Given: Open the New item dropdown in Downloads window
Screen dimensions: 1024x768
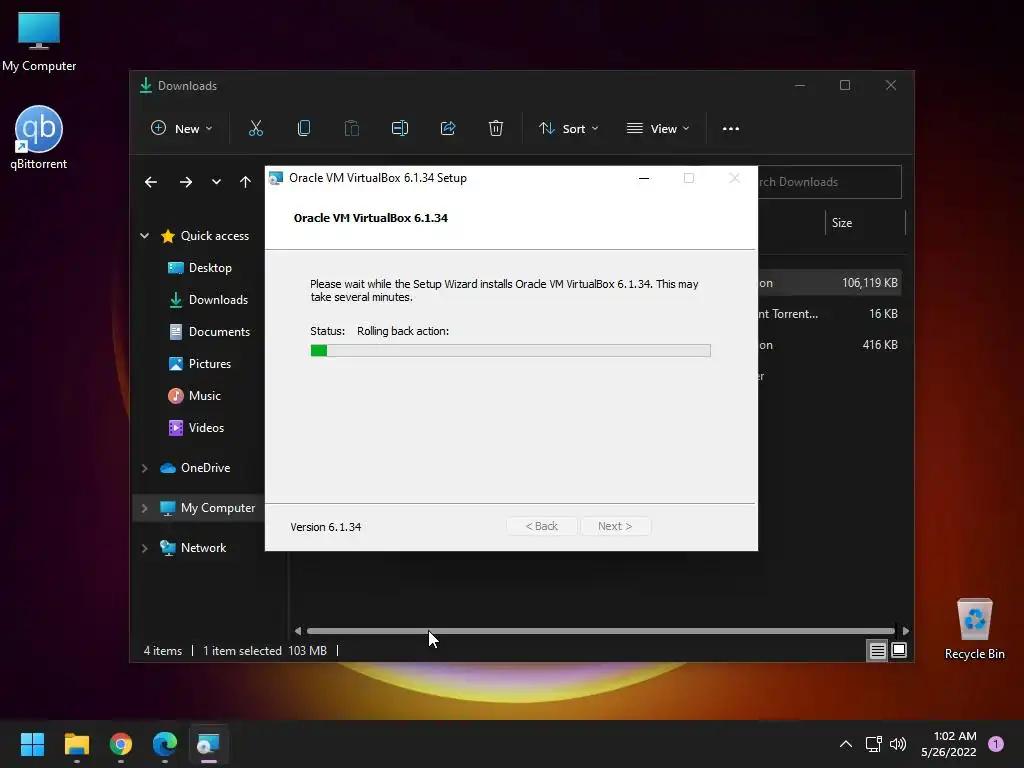Looking at the screenshot, I should [x=182, y=129].
